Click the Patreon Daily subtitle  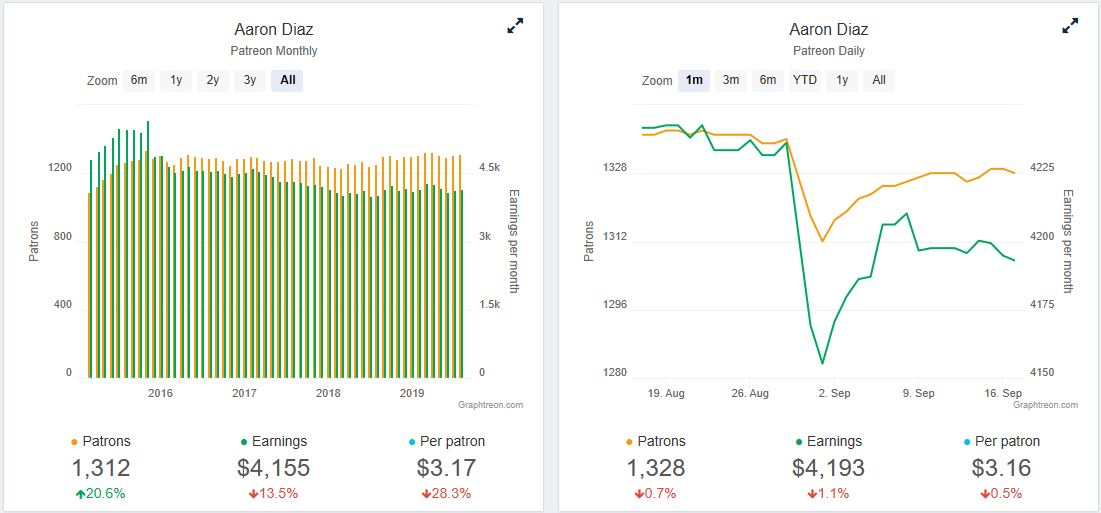pos(829,51)
